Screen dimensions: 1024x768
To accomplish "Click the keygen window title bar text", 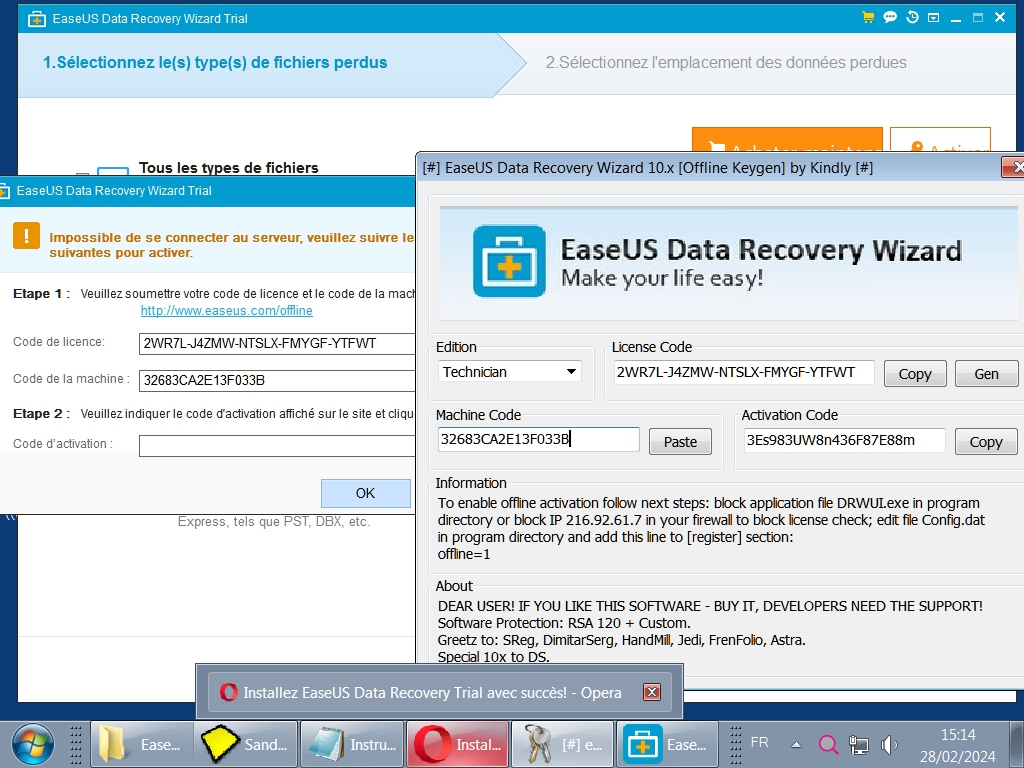I will [648, 168].
